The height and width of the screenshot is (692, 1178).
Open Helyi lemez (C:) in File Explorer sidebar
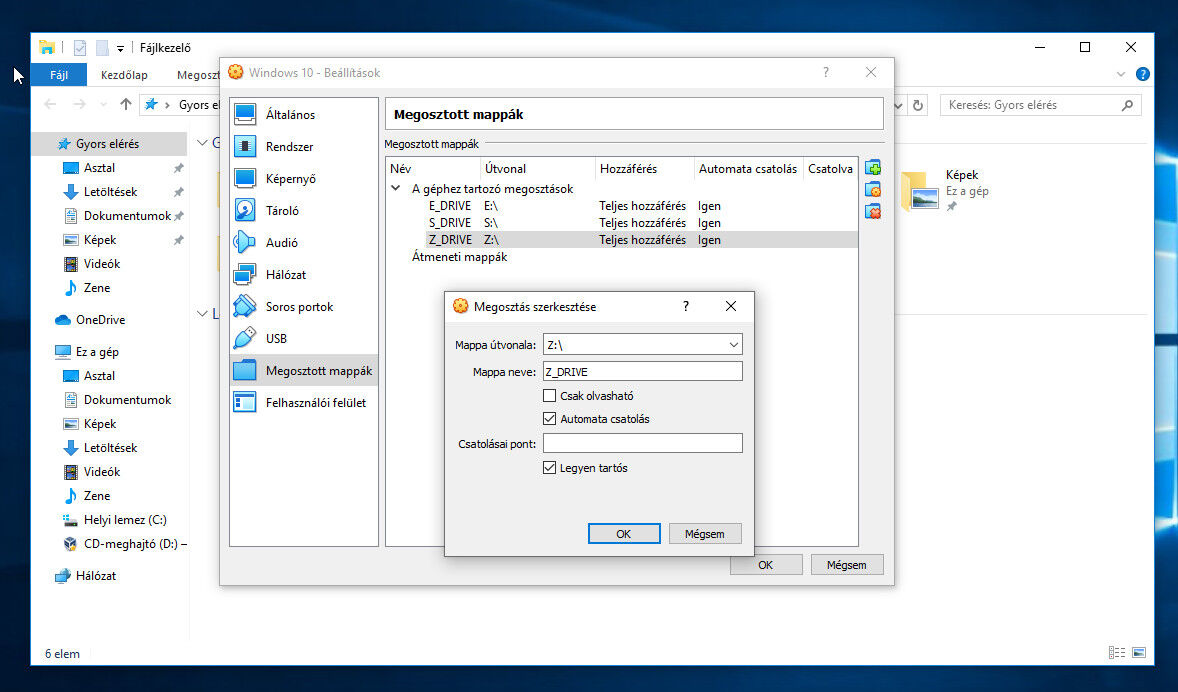pos(115,519)
